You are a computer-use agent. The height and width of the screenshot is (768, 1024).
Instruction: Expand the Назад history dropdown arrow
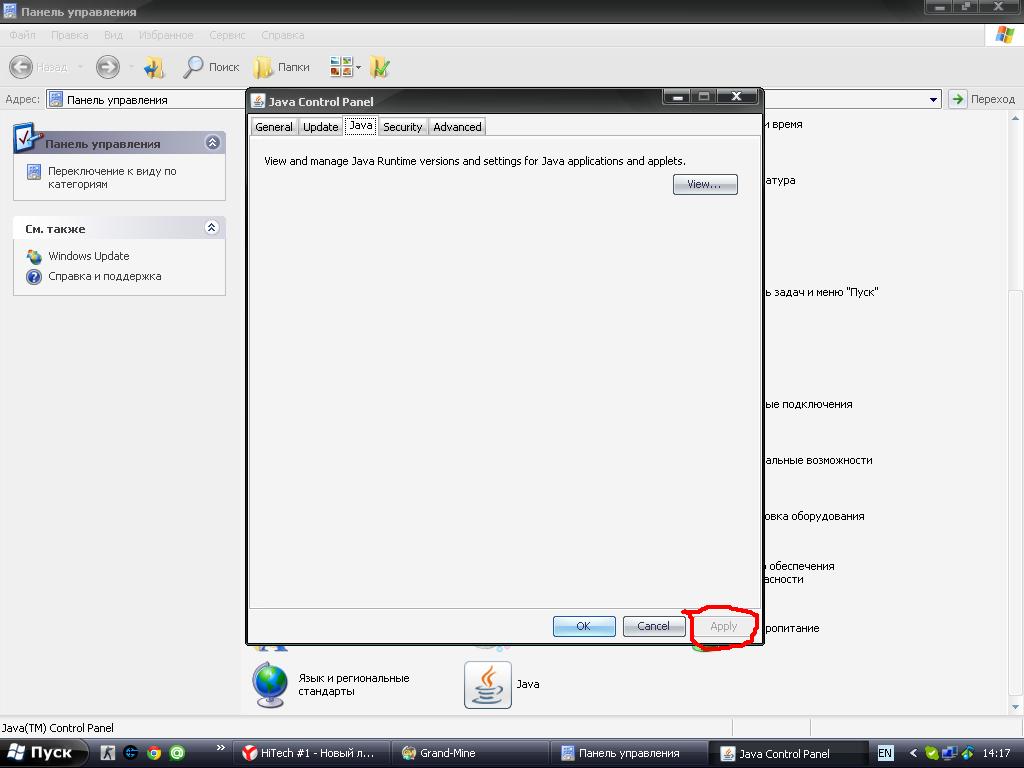(80, 67)
